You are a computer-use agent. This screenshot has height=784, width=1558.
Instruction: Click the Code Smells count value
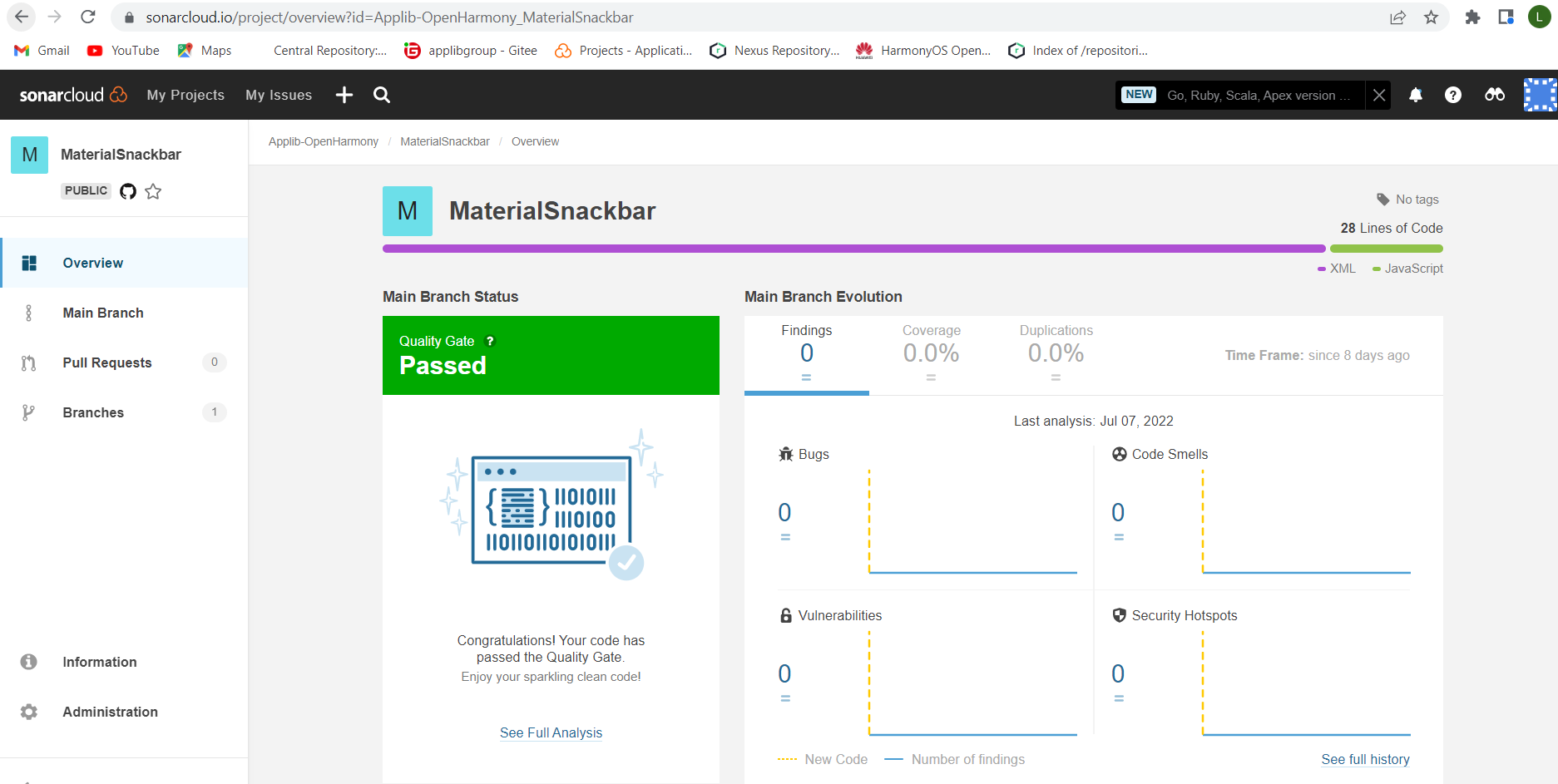pos(1118,512)
